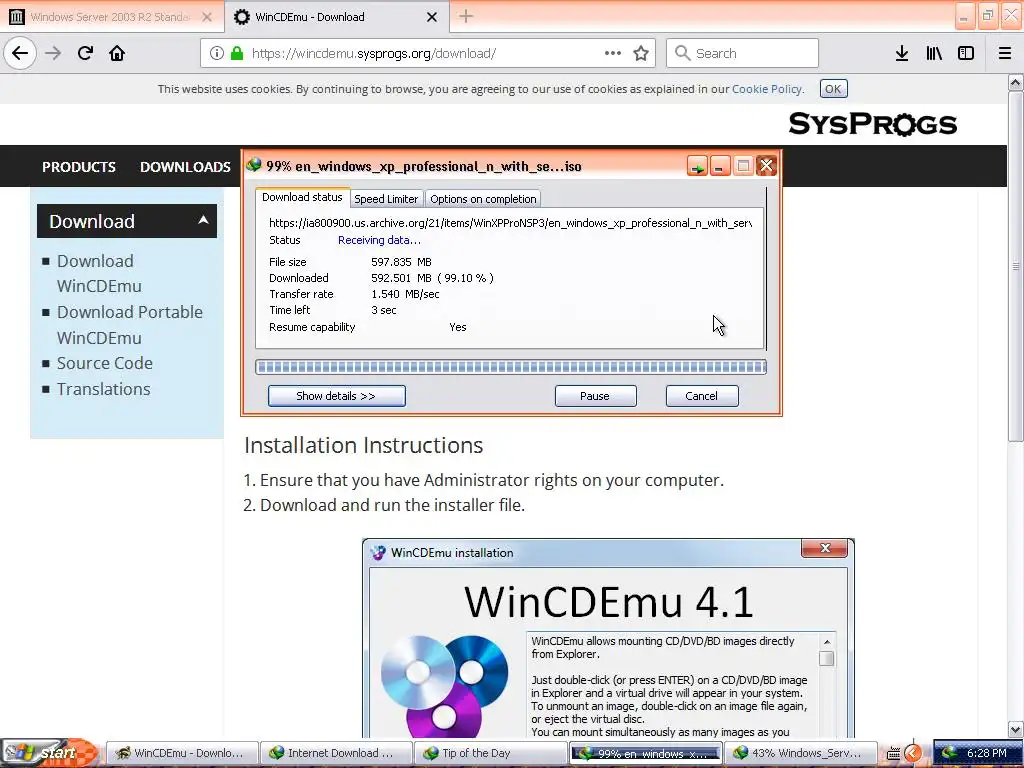Close the Windows Server 2003 R2 tab
This screenshot has height=768, width=1024.
pos(207,17)
